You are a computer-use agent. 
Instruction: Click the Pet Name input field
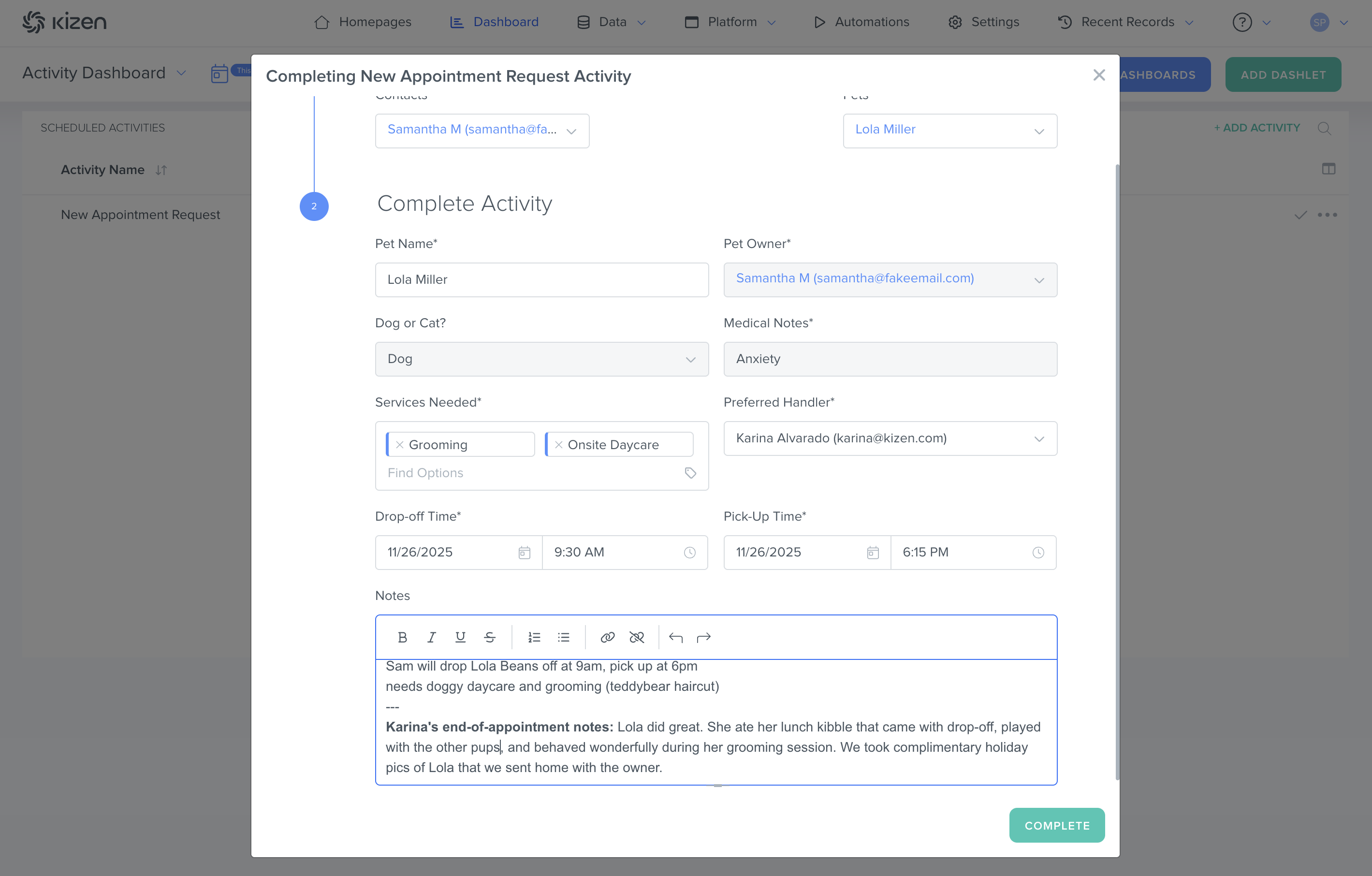(541, 280)
